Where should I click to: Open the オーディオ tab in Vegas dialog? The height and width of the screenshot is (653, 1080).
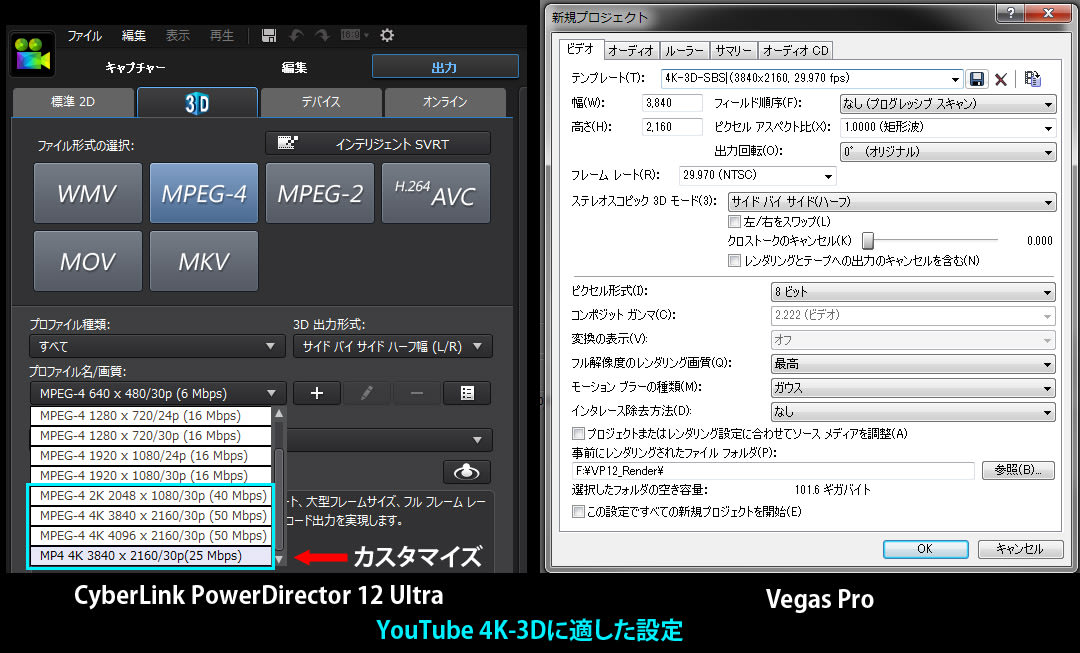tap(630, 50)
